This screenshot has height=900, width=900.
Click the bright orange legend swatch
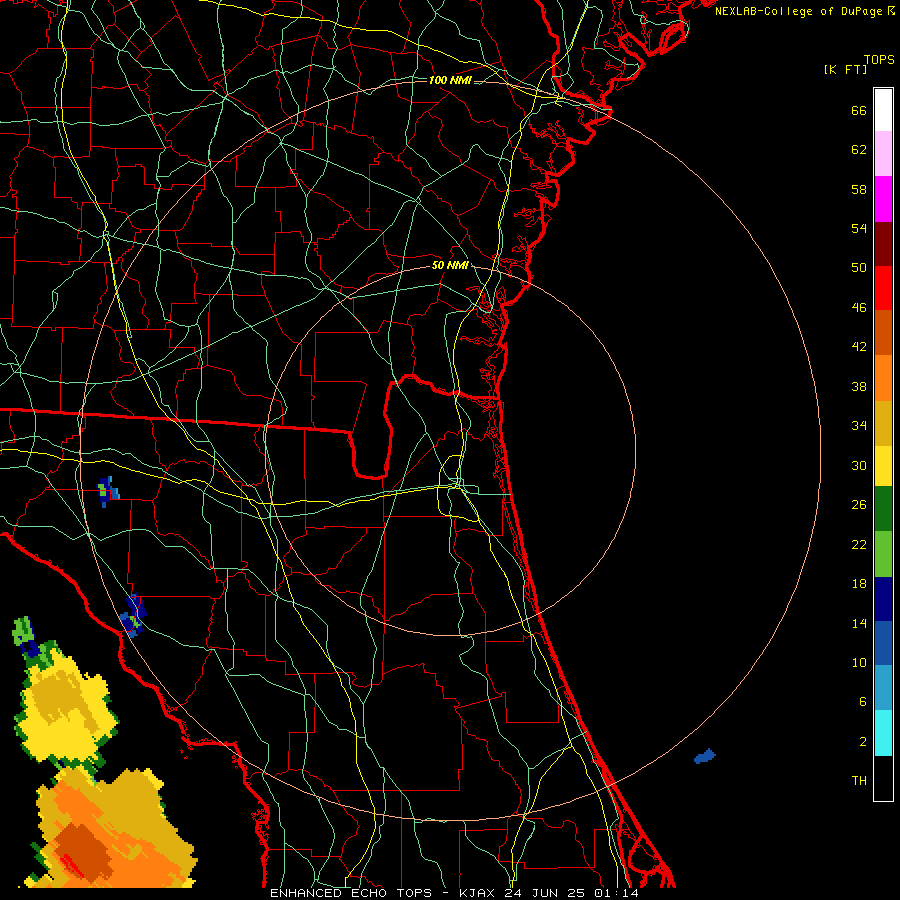click(883, 378)
